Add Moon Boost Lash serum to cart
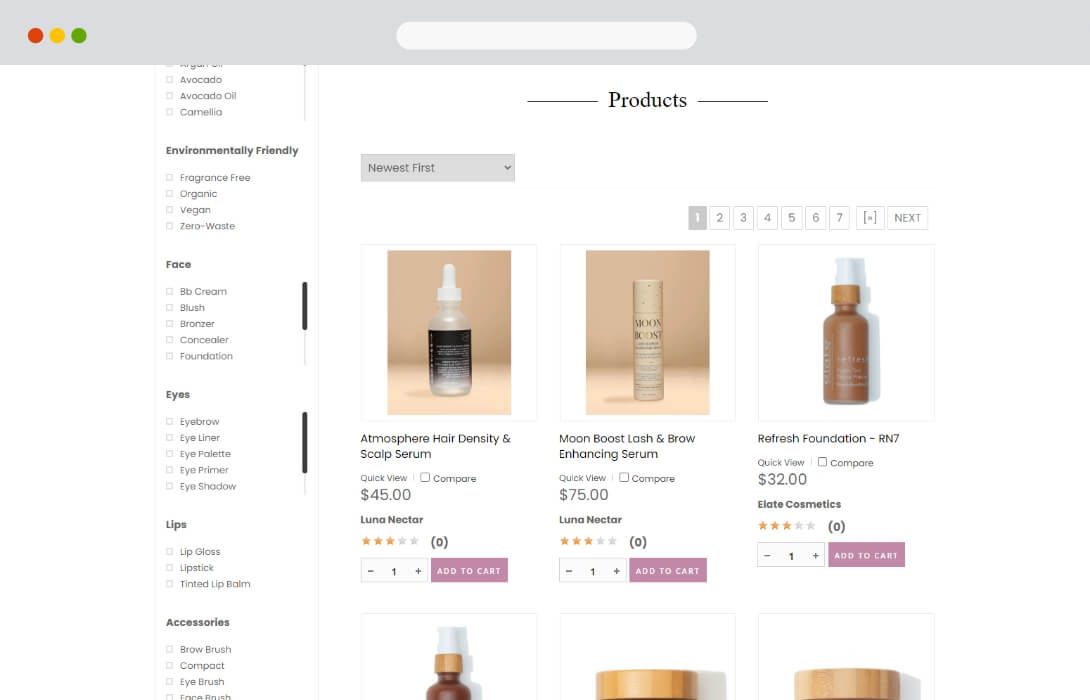 [x=667, y=571]
